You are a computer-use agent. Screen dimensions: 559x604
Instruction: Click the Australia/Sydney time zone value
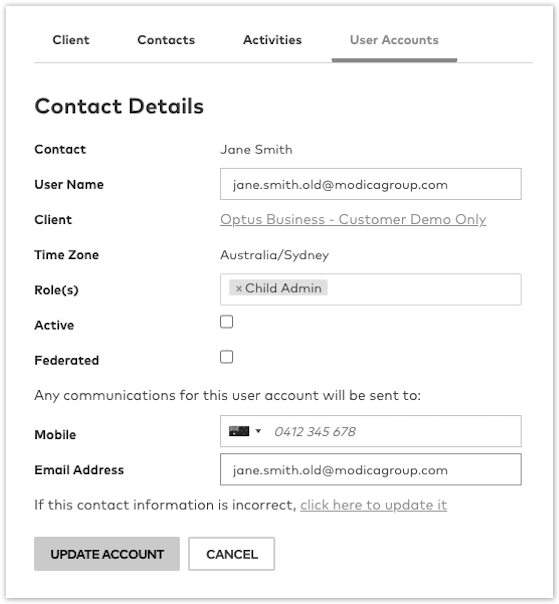point(274,255)
